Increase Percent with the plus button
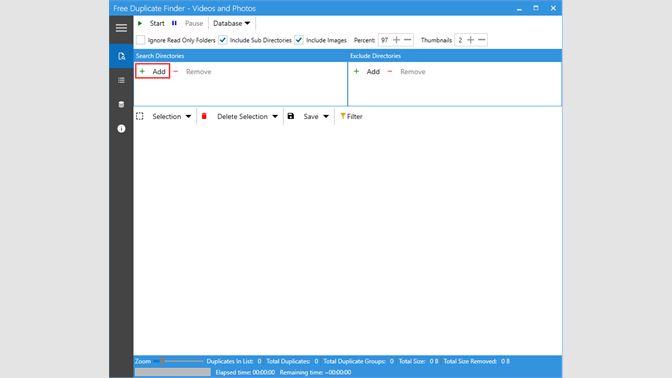Viewport: 672px width, 378px height. pyautogui.click(x=396, y=40)
